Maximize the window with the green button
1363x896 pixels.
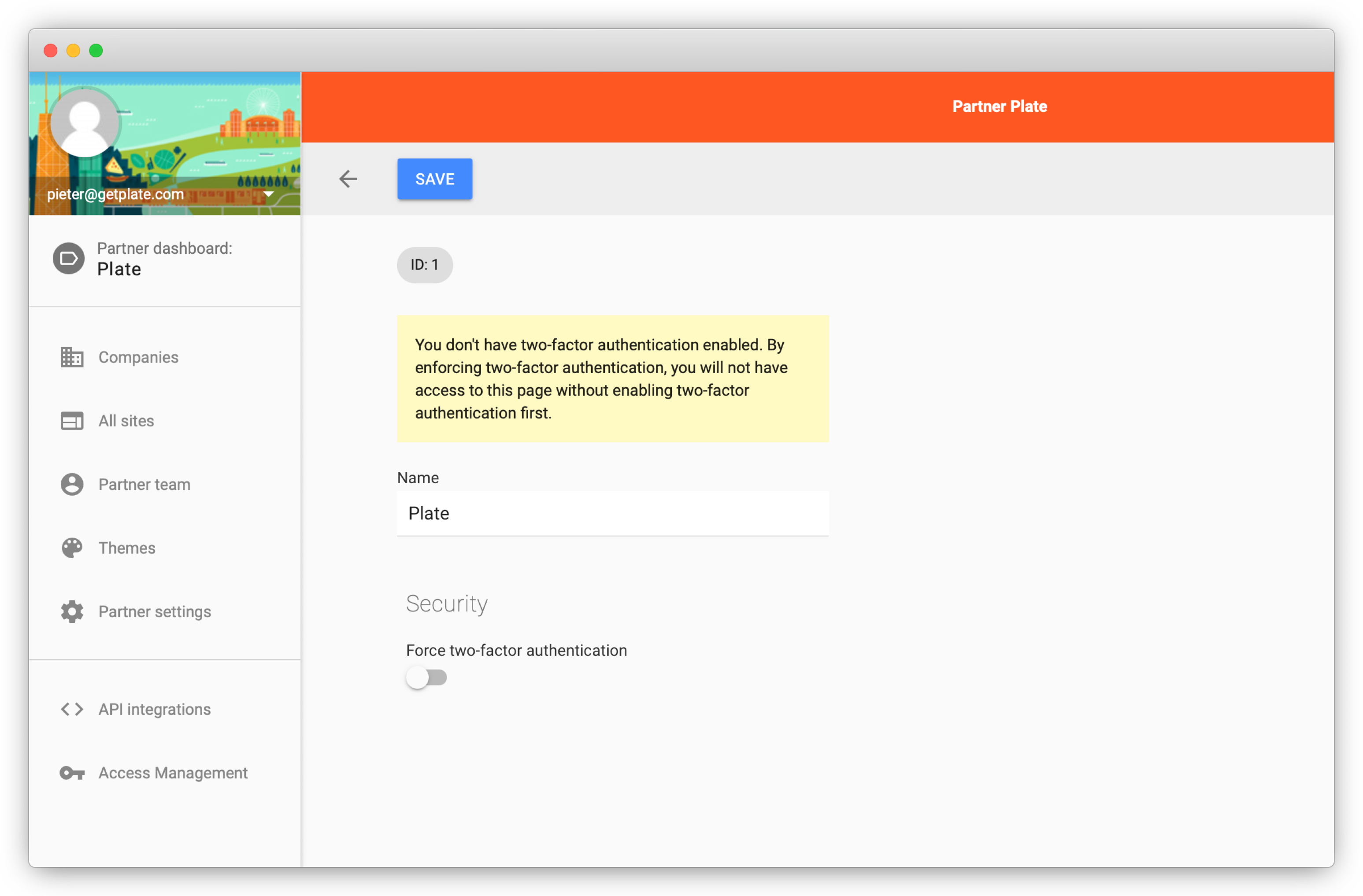(96, 51)
